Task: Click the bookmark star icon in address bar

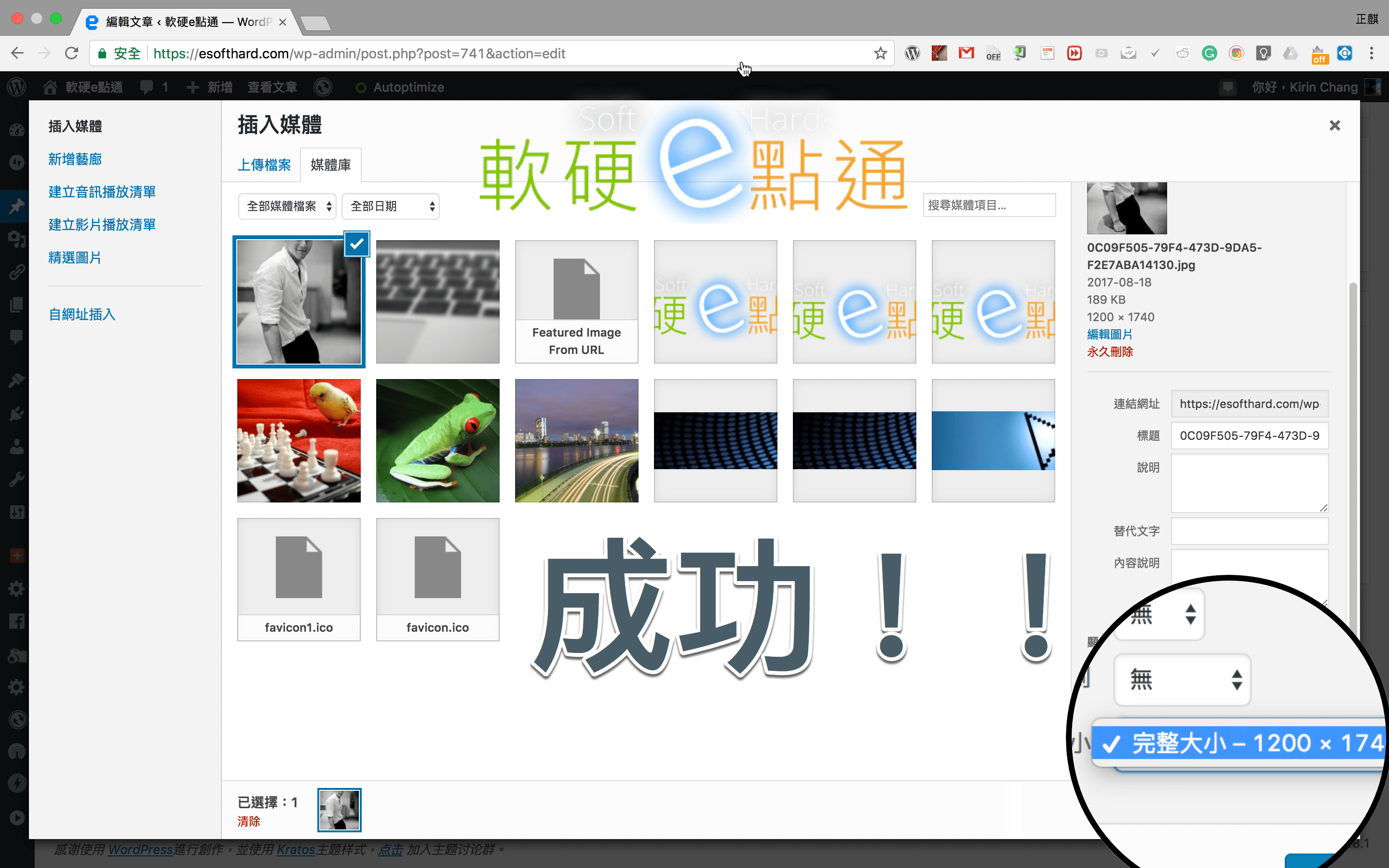Action: point(880,54)
